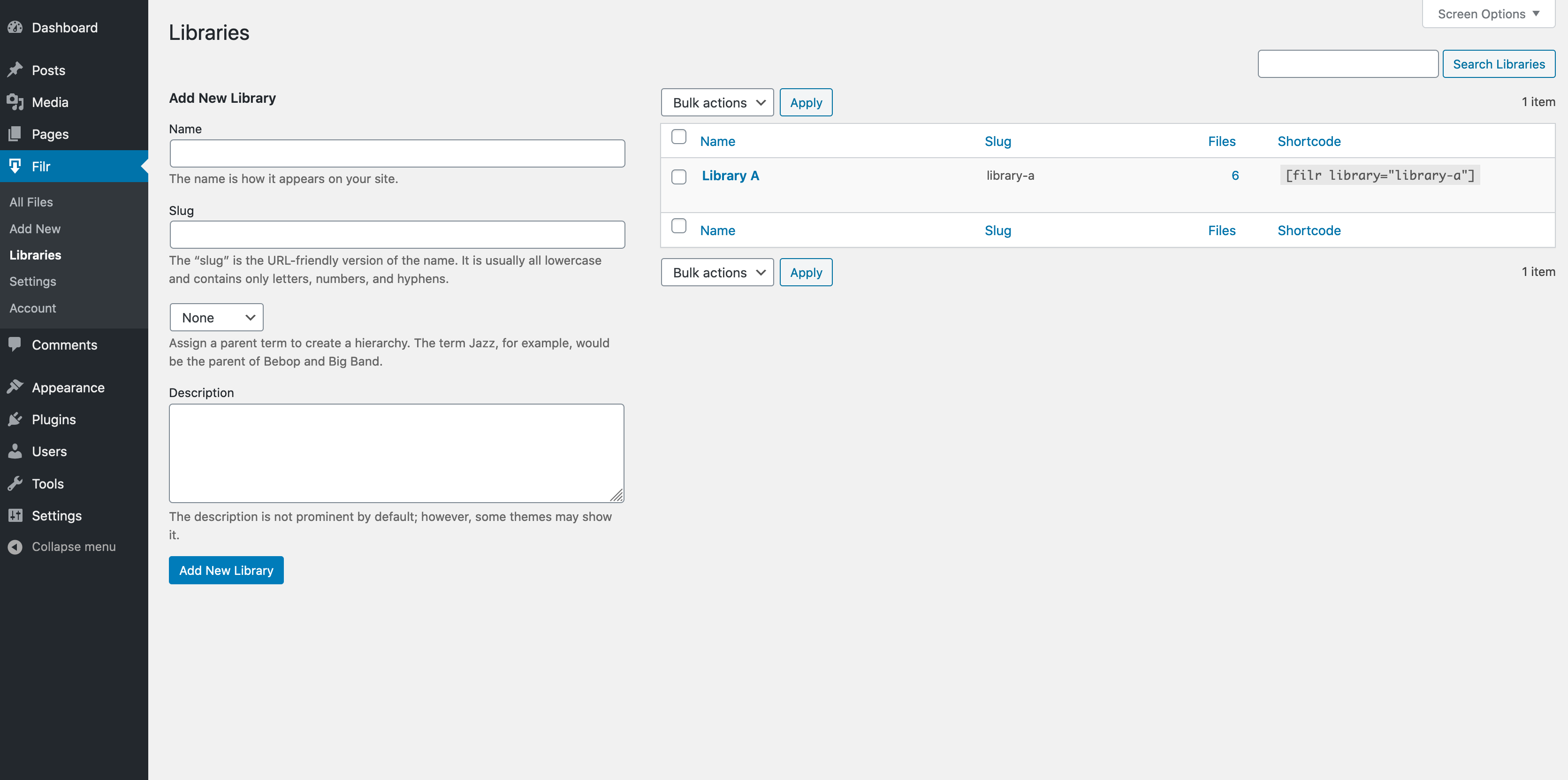Check the Library A row checkbox
The width and height of the screenshot is (1568, 780).
(x=679, y=176)
